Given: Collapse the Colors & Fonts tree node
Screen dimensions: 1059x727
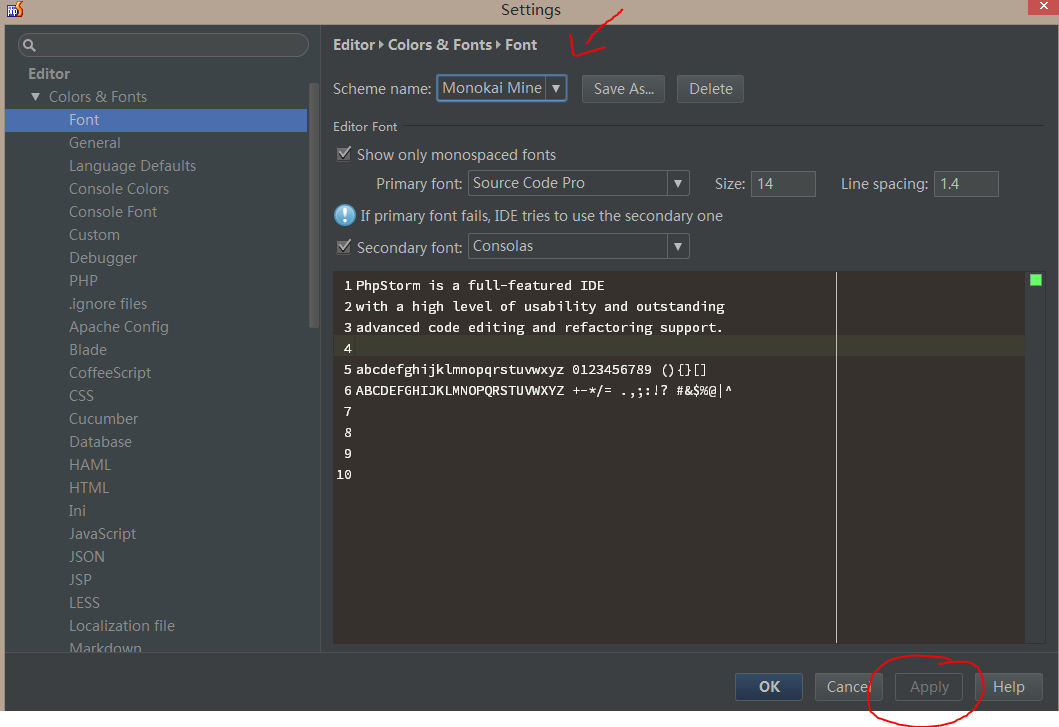Looking at the screenshot, I should point(36,97).
